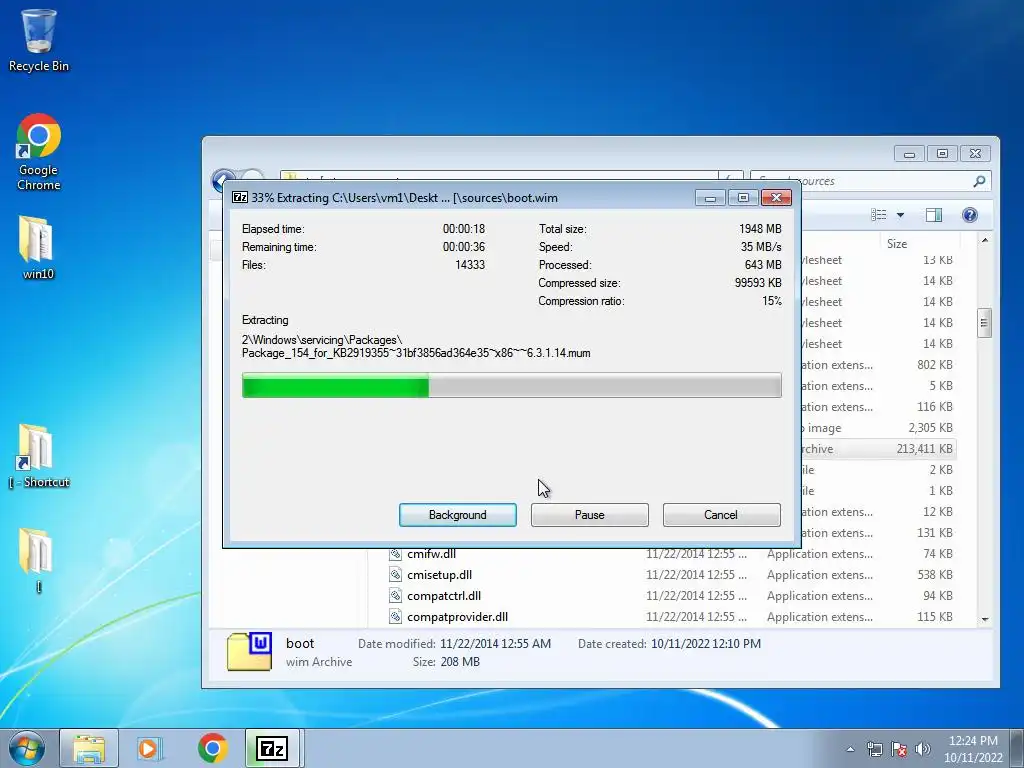Image resolution: width=1024 pixels, height=768 pixels.
Task: Select the compatprovider.dll file
Action: [457, 616]
